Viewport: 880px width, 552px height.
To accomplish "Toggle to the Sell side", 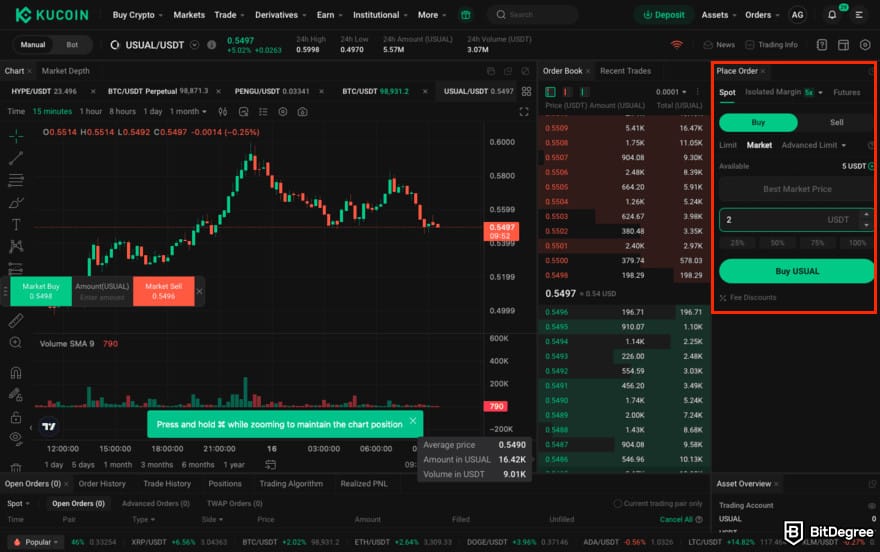I will click(x=836, y=122).
